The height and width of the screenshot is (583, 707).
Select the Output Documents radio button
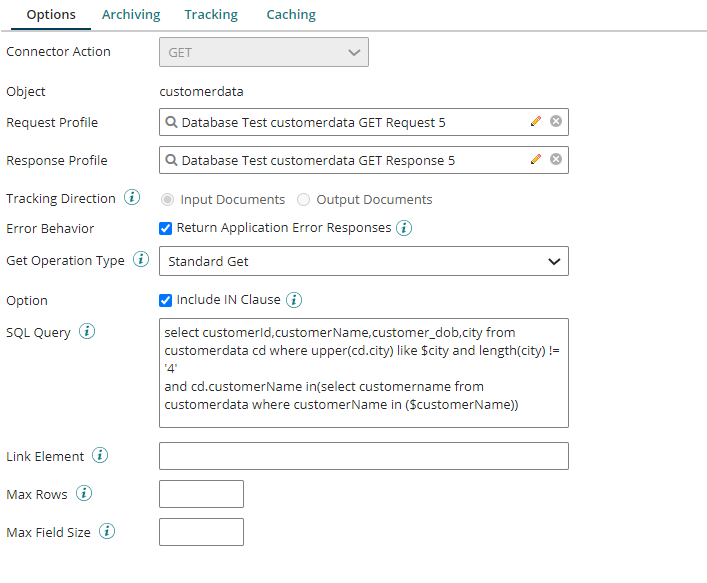[303, 200]
